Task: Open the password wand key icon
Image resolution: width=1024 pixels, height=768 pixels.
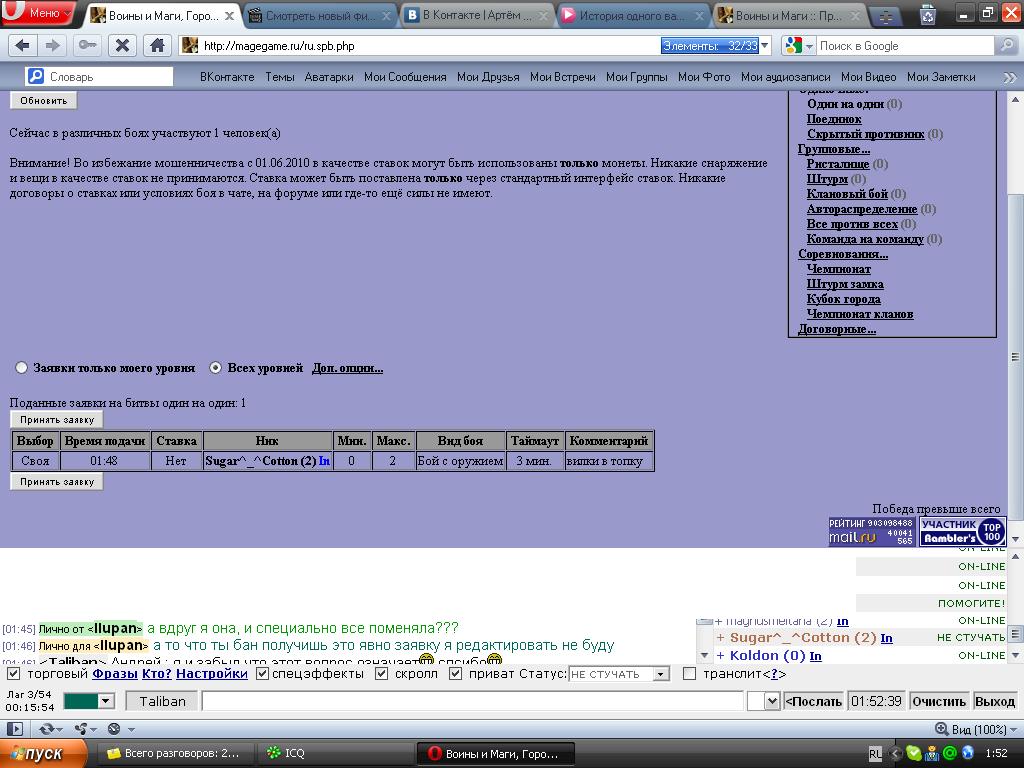Action: 87,45
